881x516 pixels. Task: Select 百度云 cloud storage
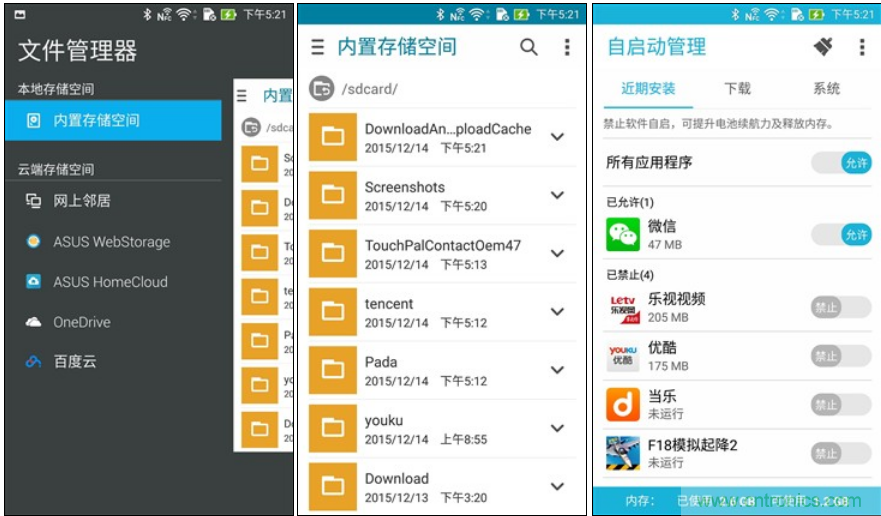(75, 362)
